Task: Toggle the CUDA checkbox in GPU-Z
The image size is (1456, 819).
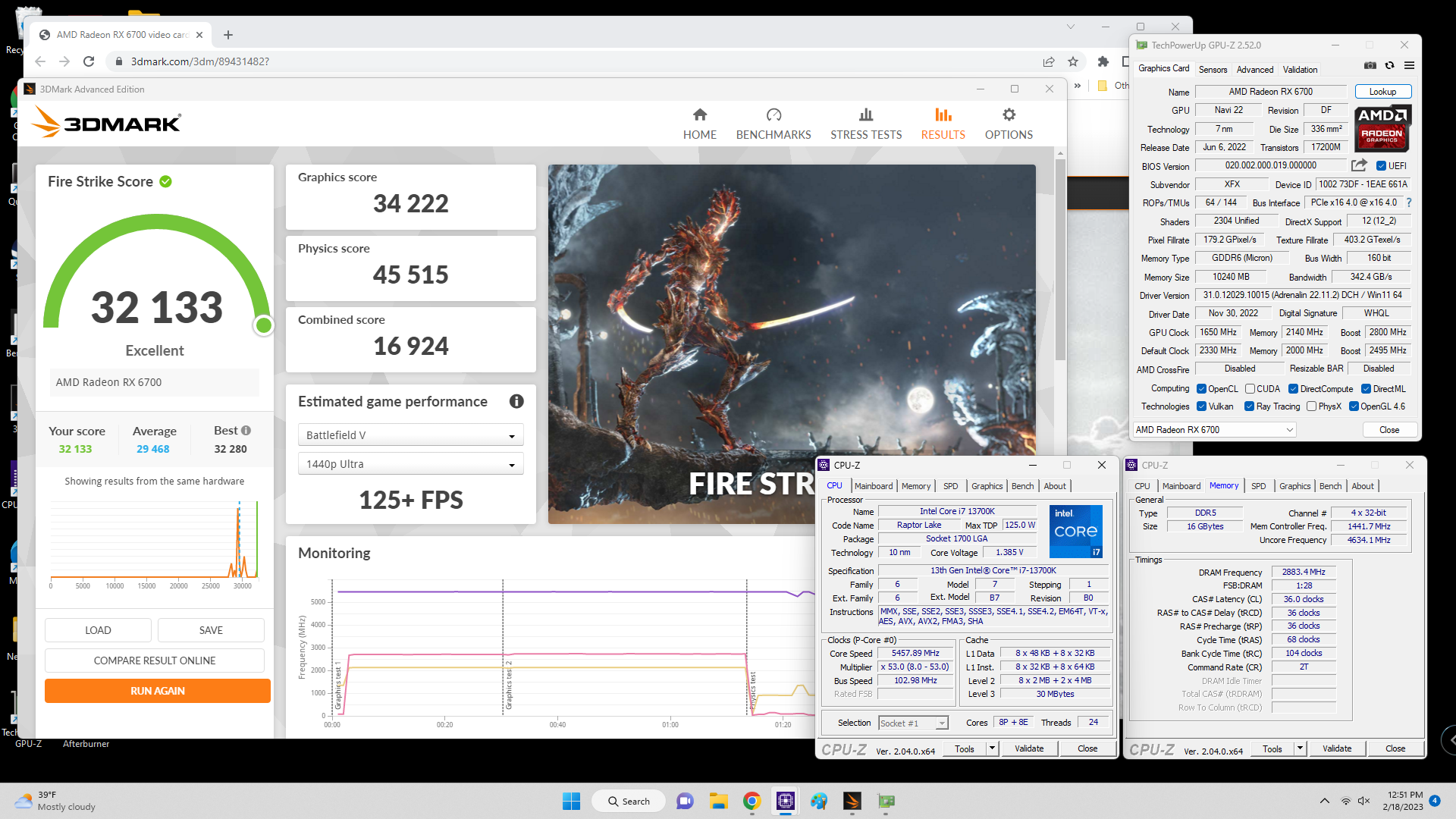Action: (1250, 389)
